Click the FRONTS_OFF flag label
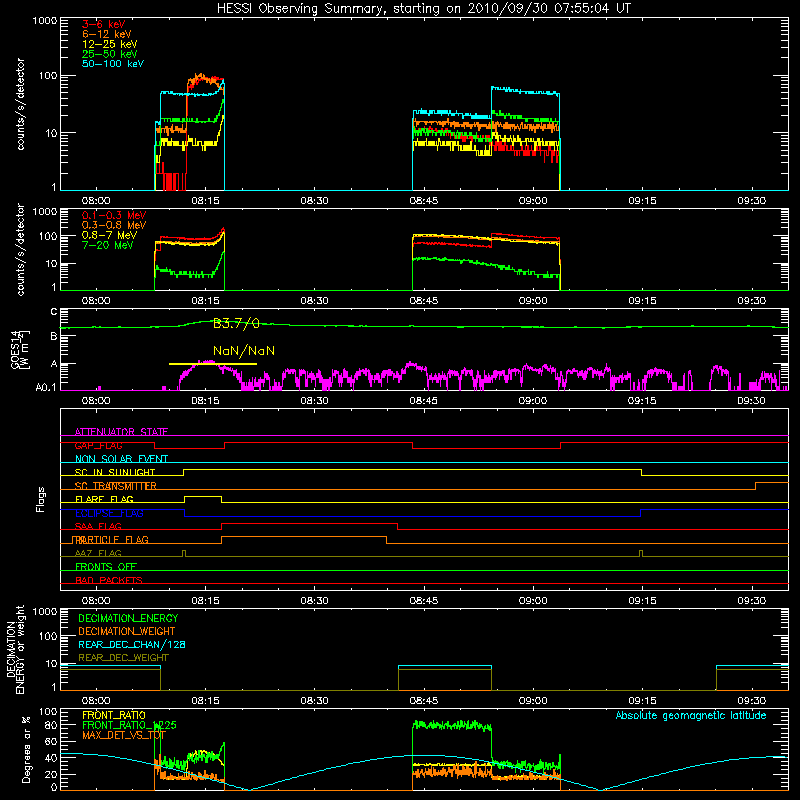The width and height of the screenshot is (800, 800). click(106, 566)
